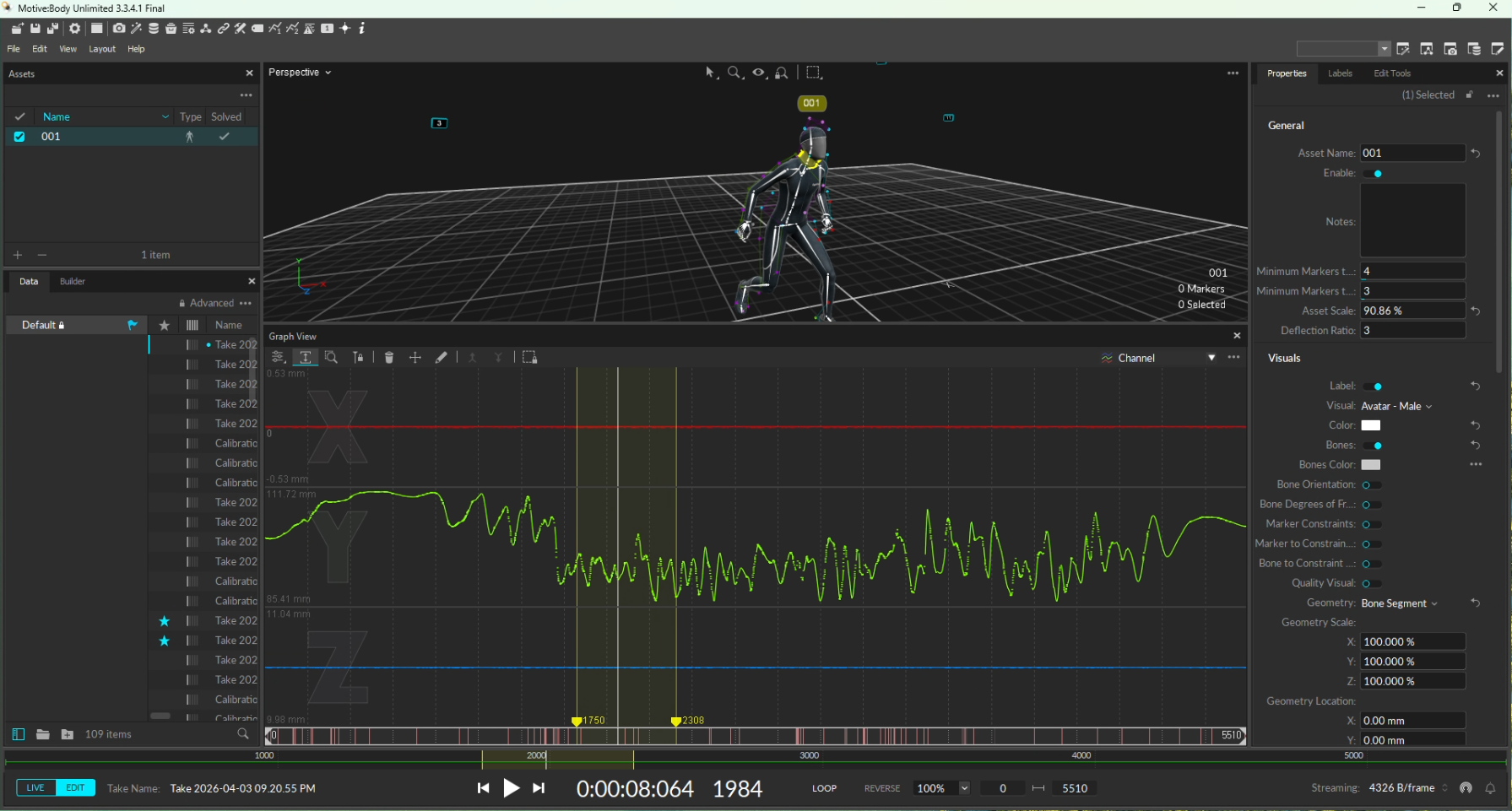1512x811 pixels.
Task: Open settings with the gear icon
Action: [74, 29]
